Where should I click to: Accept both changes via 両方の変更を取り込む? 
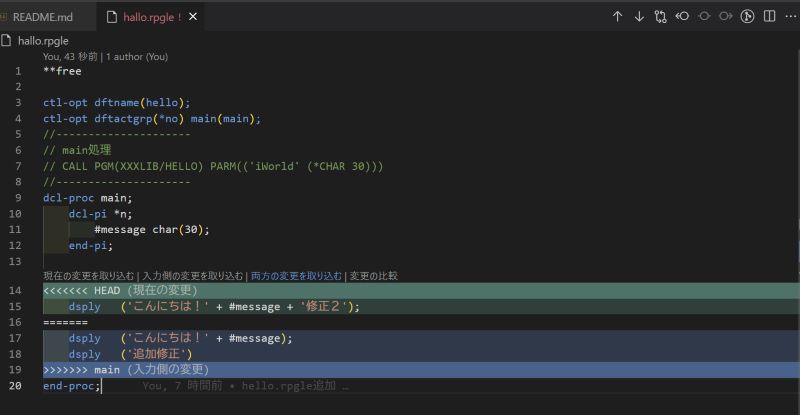pyautogui.click(x=296, y=276)
